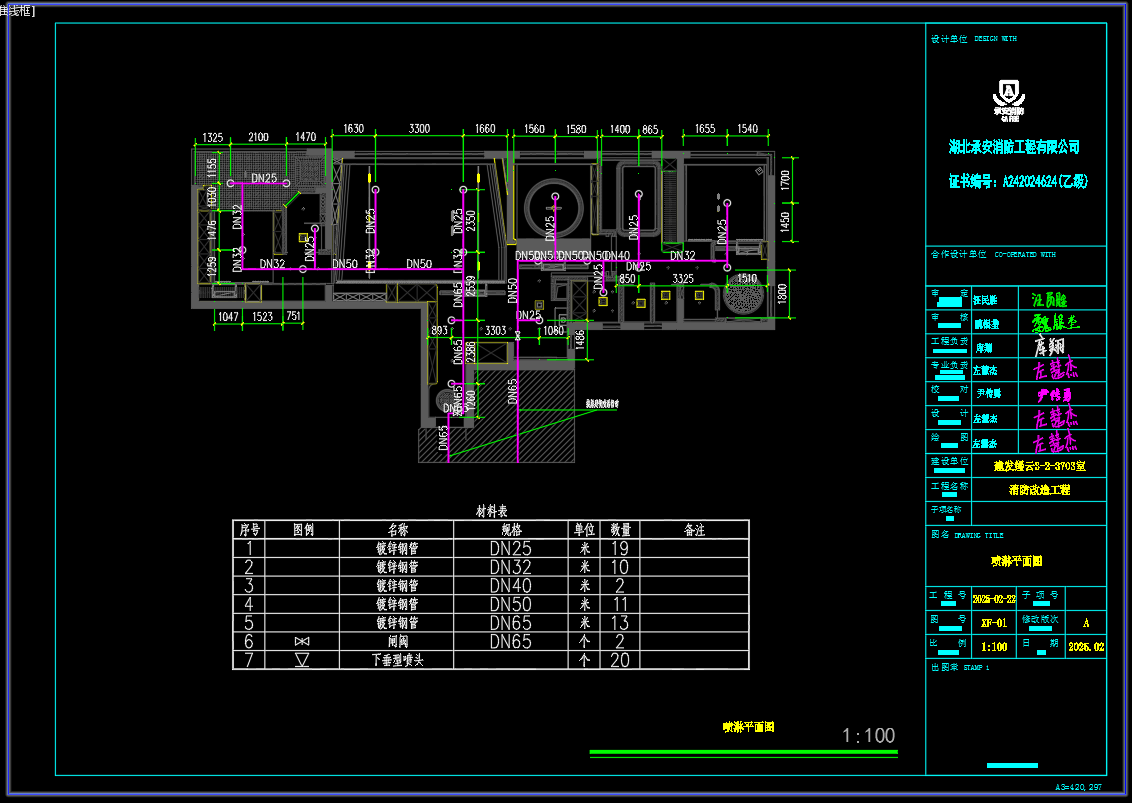Select the company name 湖北承安消防工程有限公司
The image size is (1132, 803).
[1014, 147]
